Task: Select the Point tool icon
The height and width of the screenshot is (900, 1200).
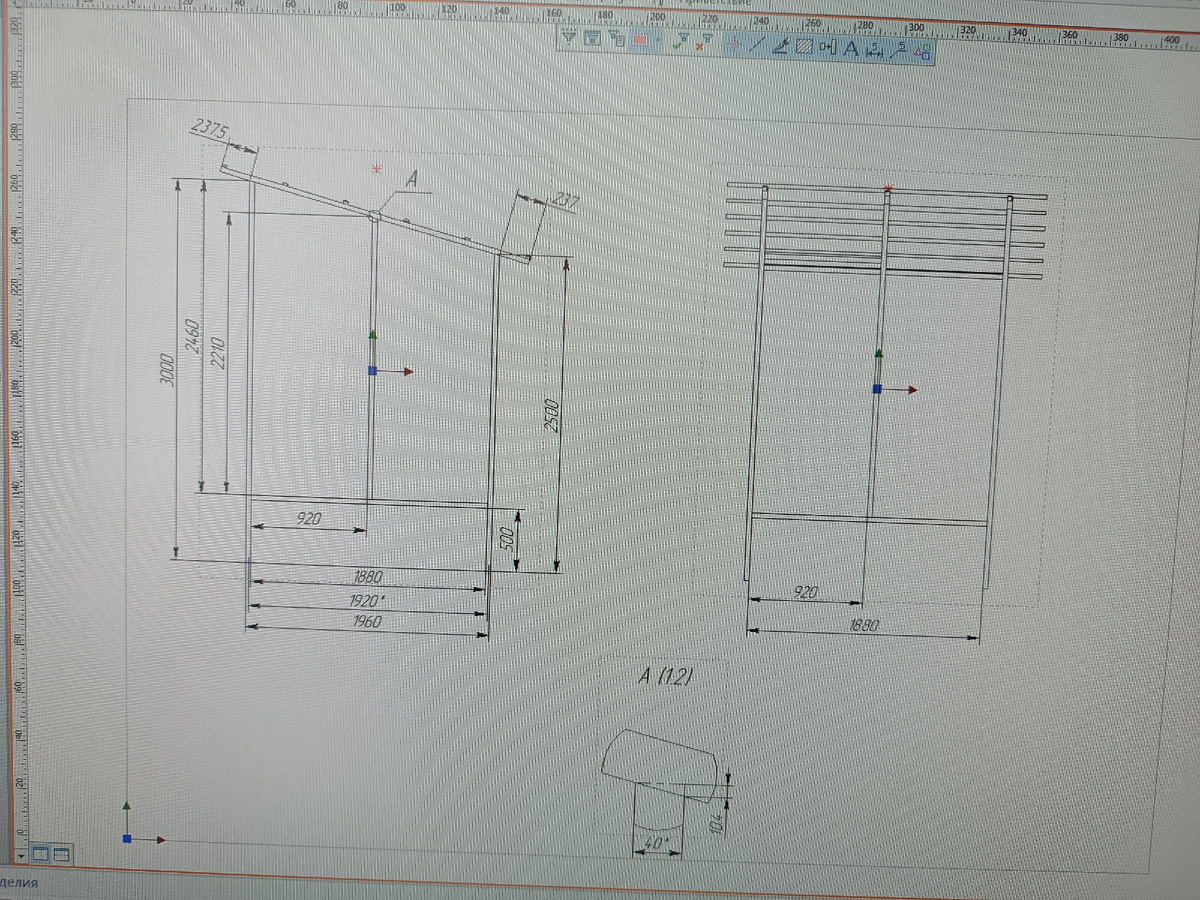Action: click(734, 43)
